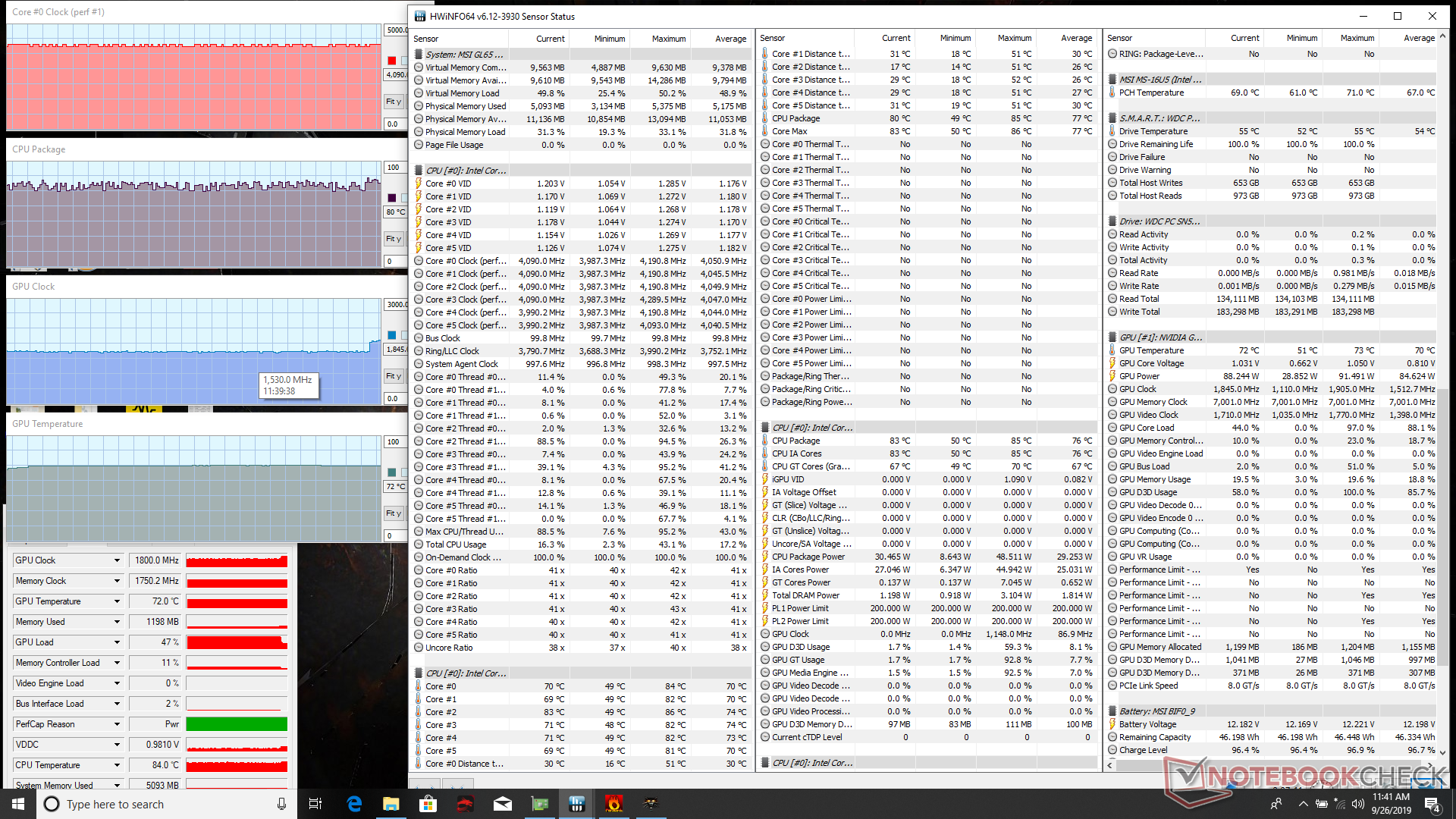Open Microsoft Store taskbar icon
Screen dimensions: 1456x819
(428, 804)
